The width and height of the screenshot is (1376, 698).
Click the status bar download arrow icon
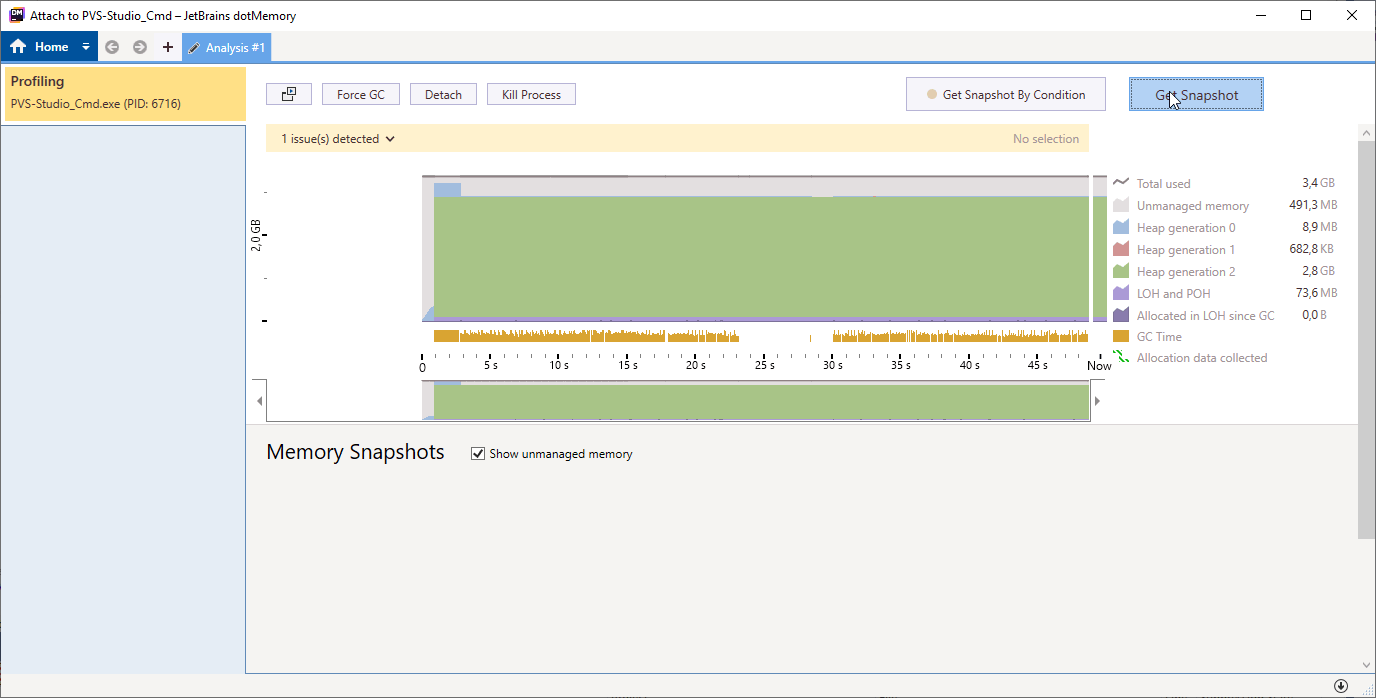pos(1341,686)
